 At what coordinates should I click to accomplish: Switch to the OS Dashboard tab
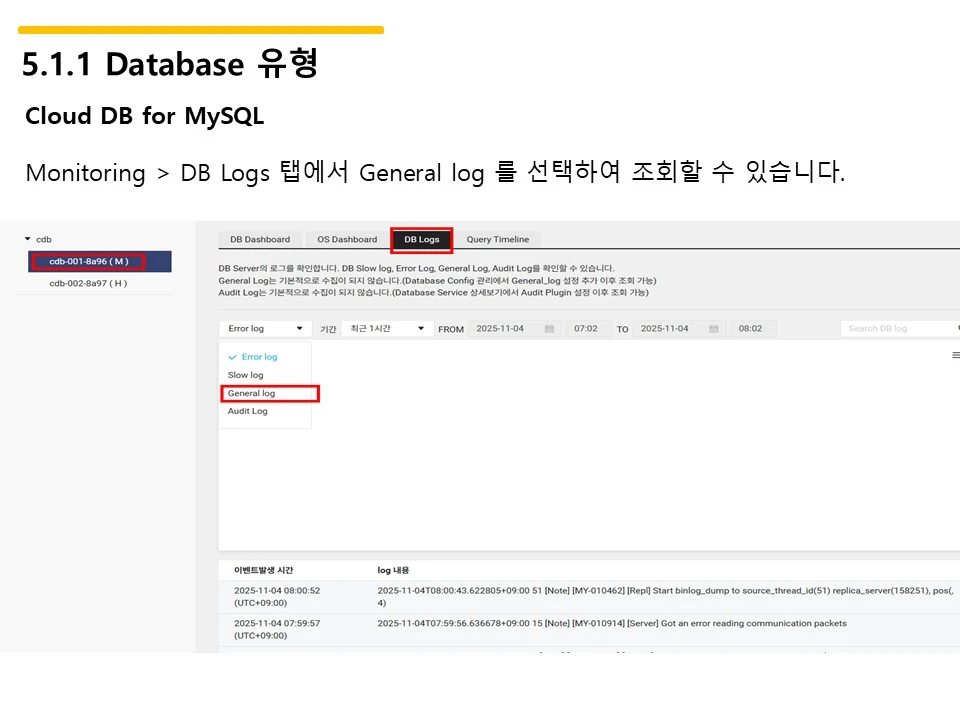tap(346, 239)
